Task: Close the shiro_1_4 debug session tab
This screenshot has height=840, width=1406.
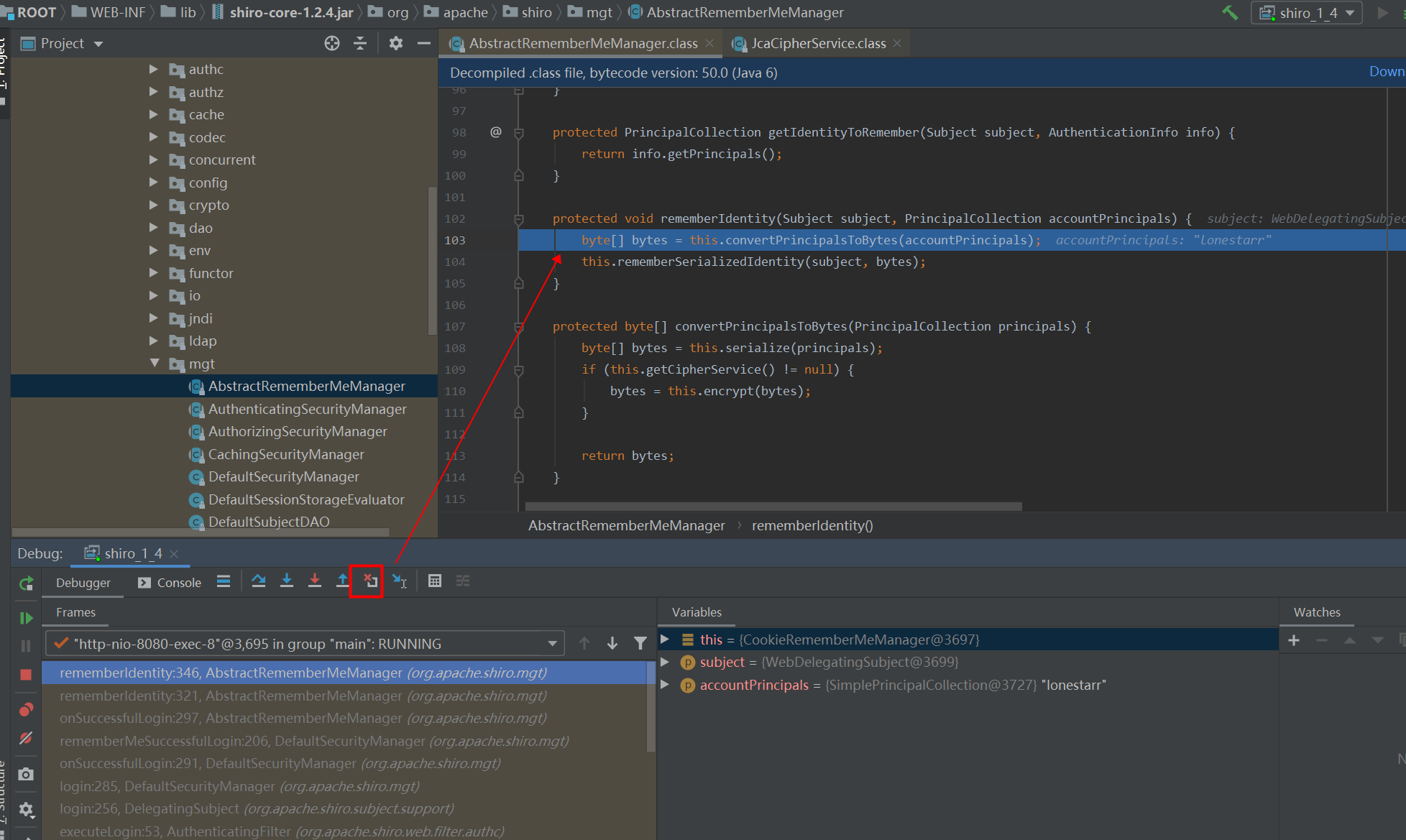Action: click(x=174, y=553)
